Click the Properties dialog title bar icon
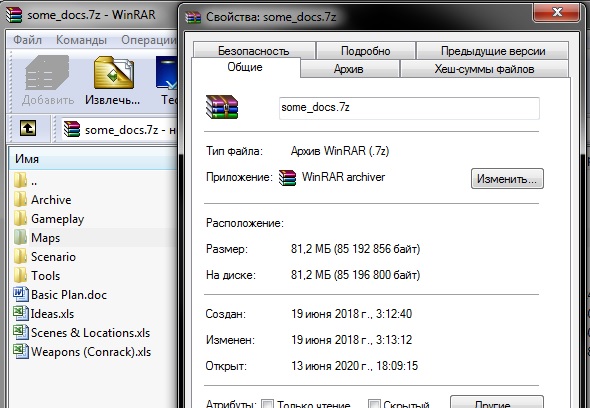Image resolution: width=590 pixels, height=408 pixels. coord(193,17)
